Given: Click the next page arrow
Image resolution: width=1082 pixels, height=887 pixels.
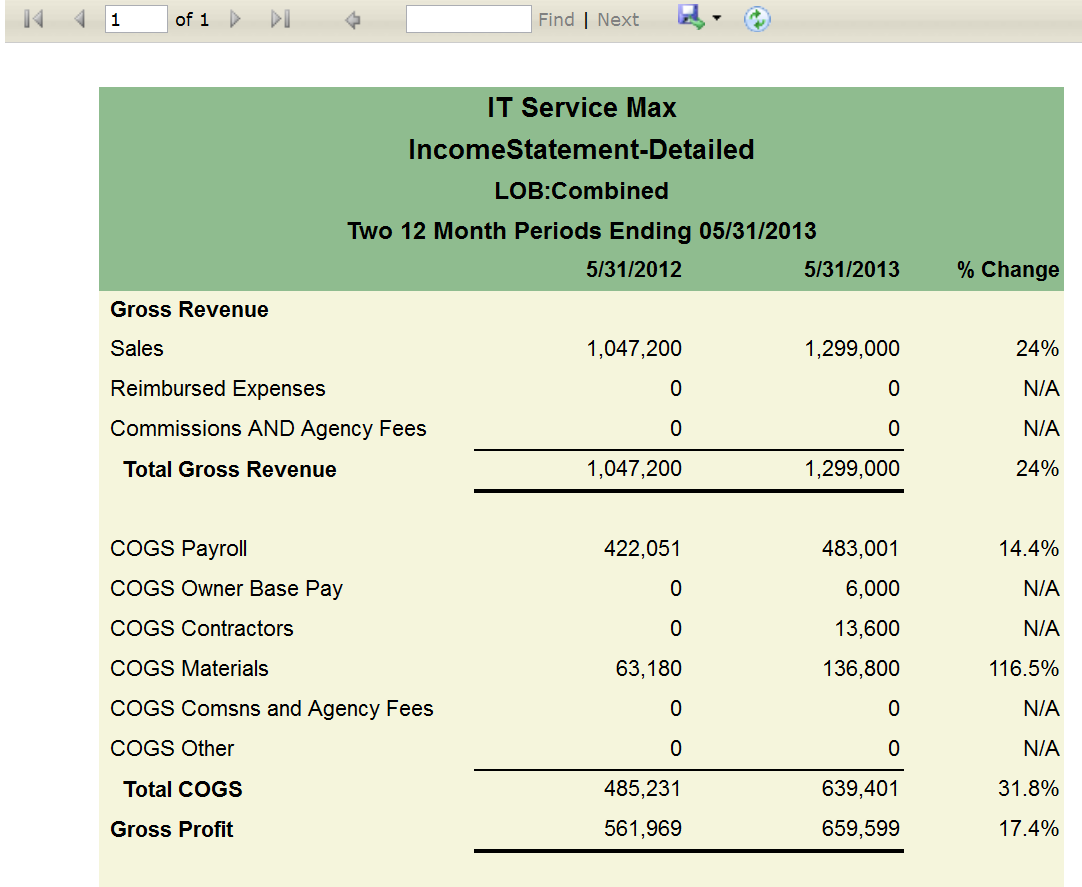Looking at the screenshot, I should [x=236, y=19].
